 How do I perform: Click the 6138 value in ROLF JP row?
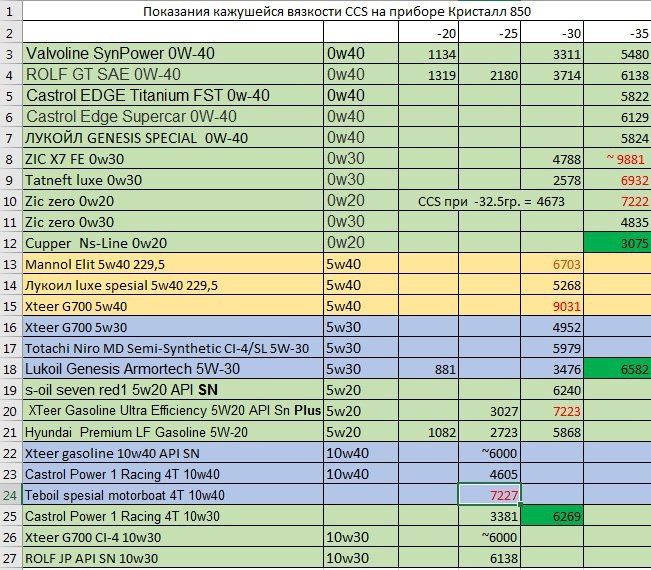tap(489, 558)
